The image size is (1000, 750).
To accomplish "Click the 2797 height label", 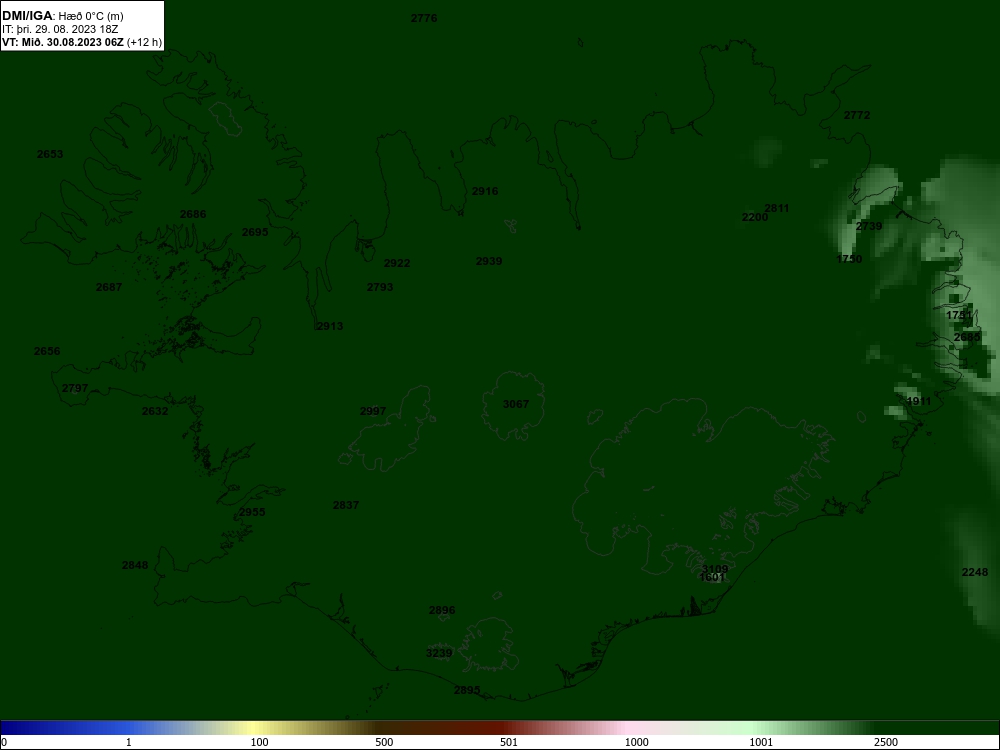I will tap(75, 388).
